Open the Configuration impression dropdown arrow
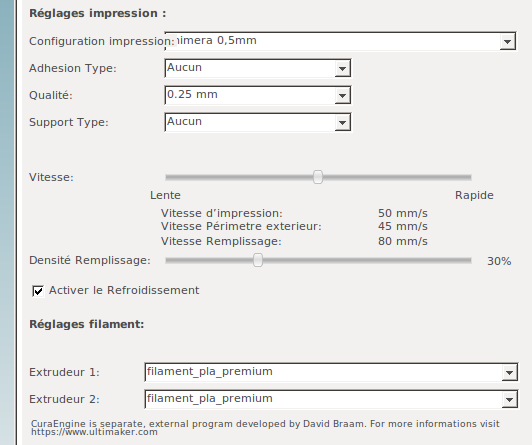The image size is (532, 445). [508, 41]
